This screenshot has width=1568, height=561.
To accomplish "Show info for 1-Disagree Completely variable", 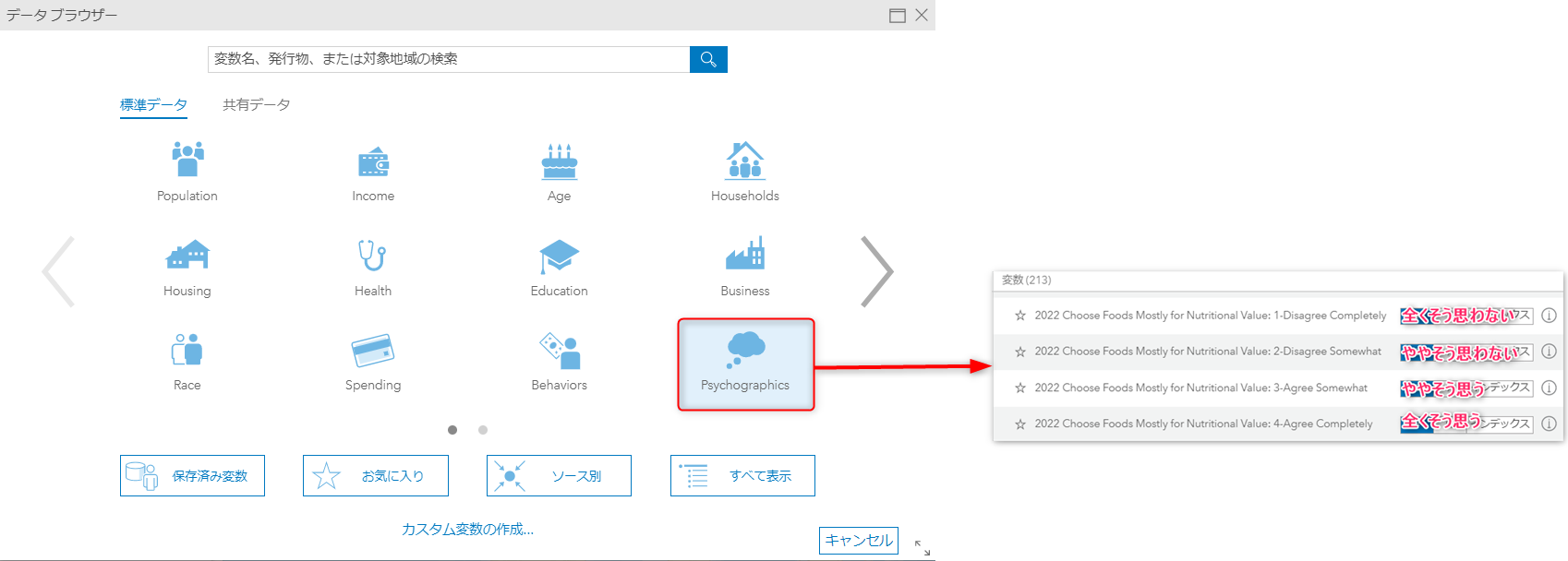I will [1549, 316].
